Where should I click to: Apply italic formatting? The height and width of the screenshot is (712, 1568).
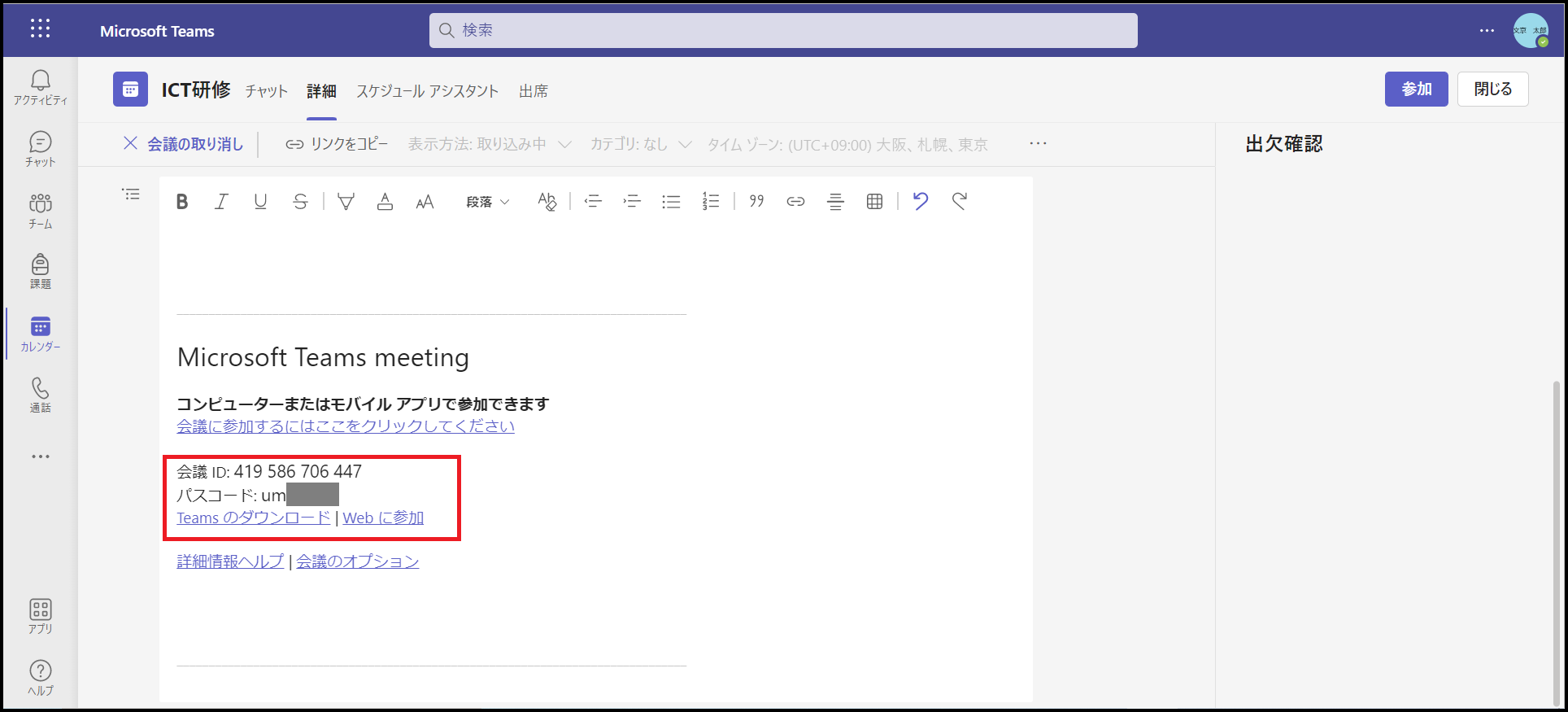tap(221, 202)
